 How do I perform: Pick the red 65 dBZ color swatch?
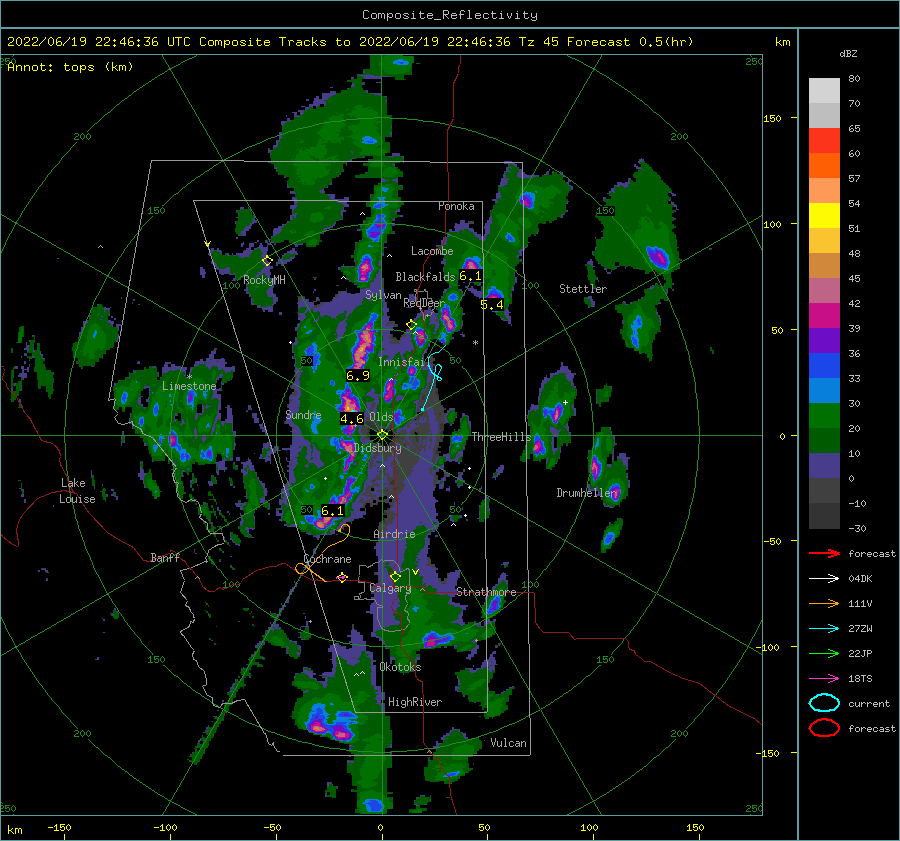(824, 140)
